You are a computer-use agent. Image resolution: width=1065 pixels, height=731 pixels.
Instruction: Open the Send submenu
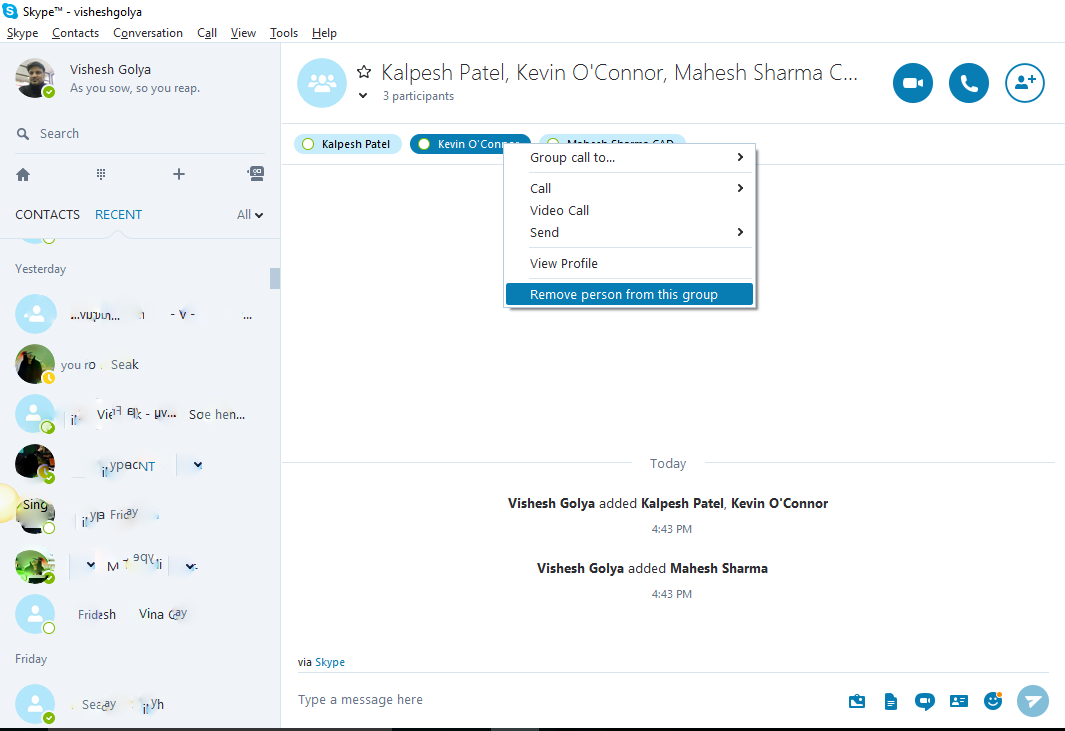tap(629, 232)
